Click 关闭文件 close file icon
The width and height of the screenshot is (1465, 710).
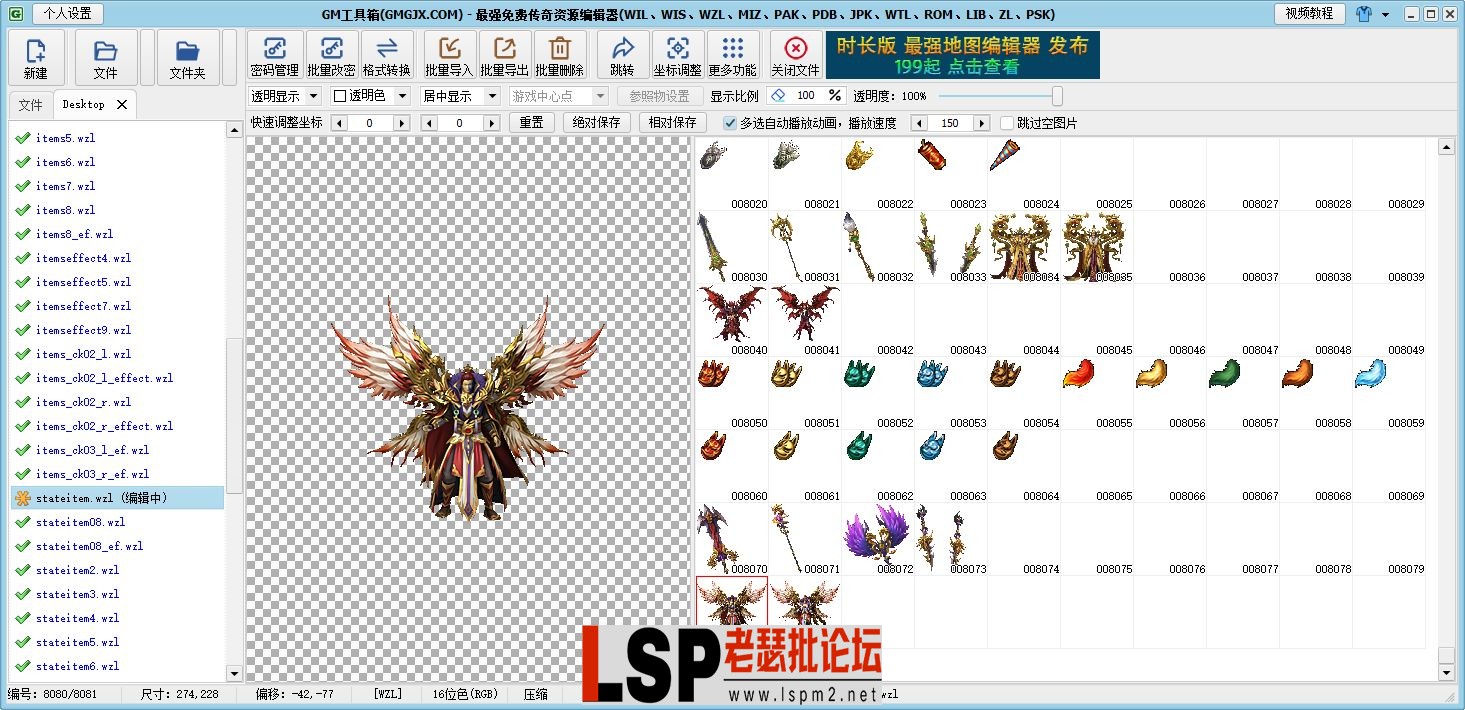coord(795,55)
